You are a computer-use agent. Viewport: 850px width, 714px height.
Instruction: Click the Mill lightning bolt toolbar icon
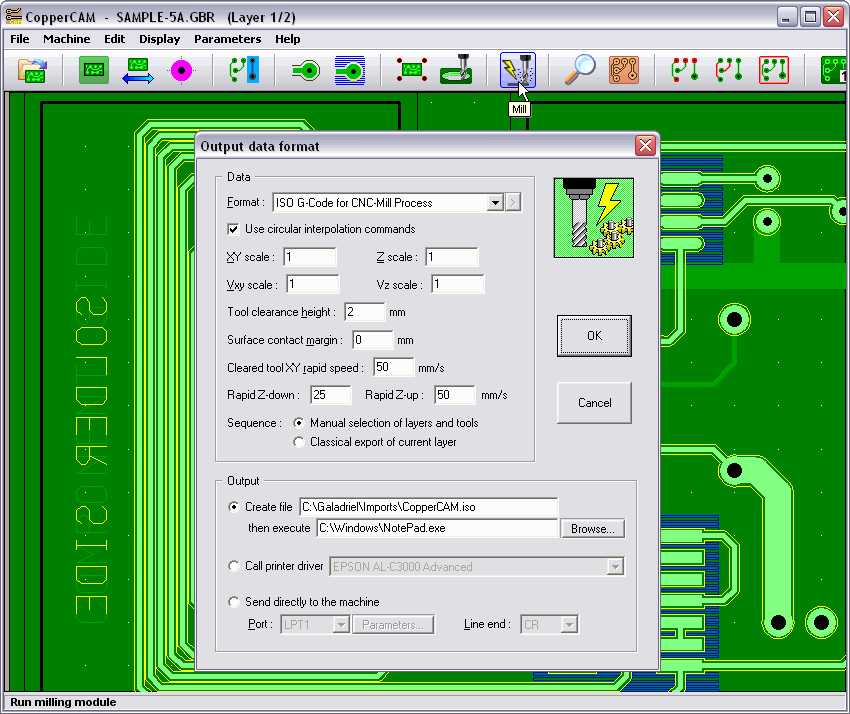[517, 70]
